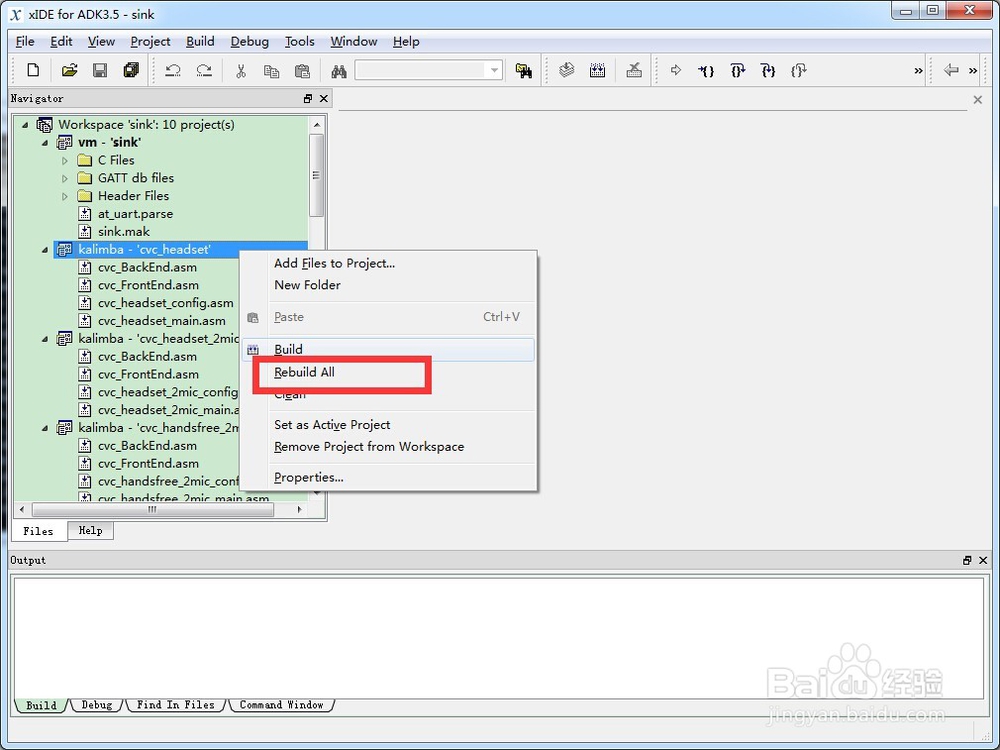Image resolution: width=1000 pixels, height=750 pixels.
Task: Collapse the Workspace 'sink' root node
Action: tap(26, 125)
